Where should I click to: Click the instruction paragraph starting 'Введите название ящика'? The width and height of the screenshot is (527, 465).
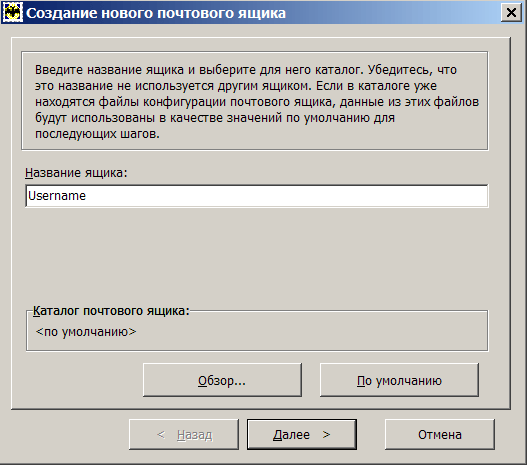coord(257,101)
